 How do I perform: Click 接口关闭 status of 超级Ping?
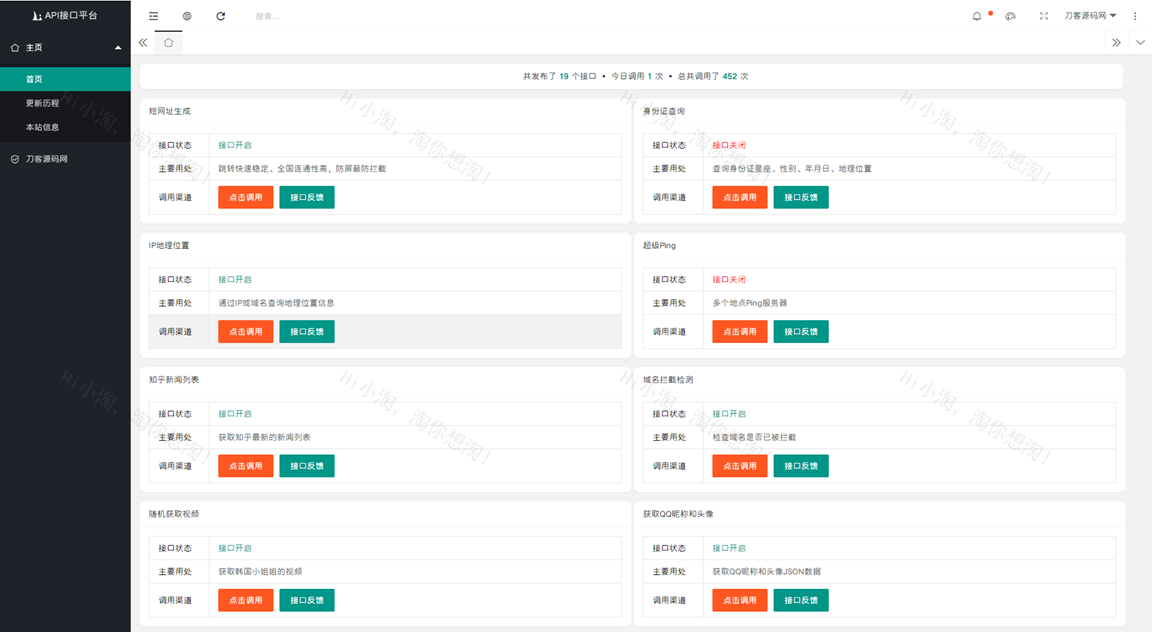tap(729, 280)
